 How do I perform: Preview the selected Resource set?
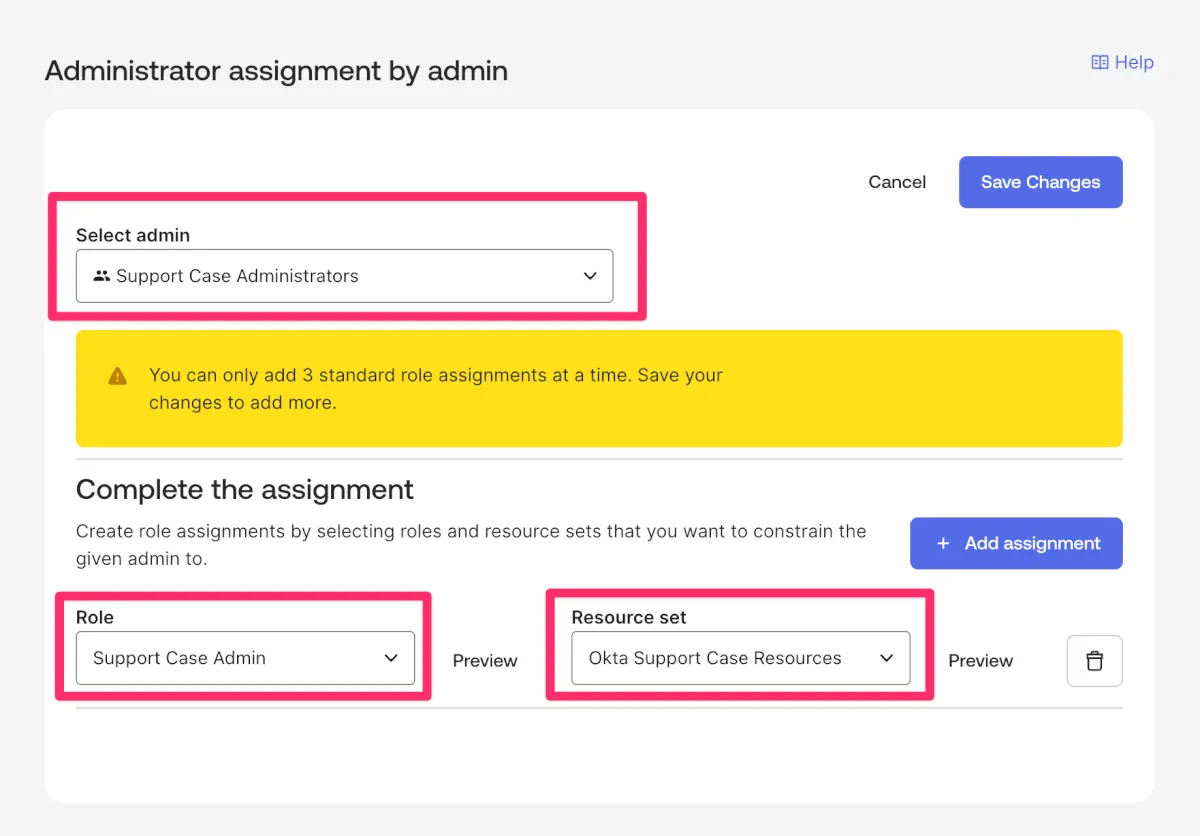[x=980, y=661]
